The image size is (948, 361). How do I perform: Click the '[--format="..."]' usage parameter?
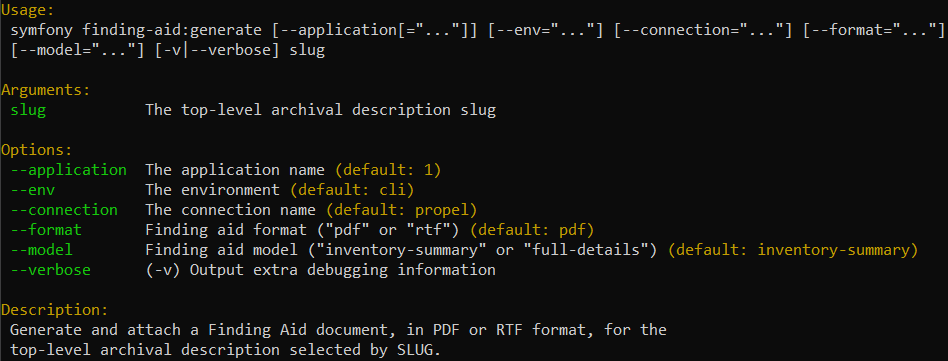pos(873,30)
